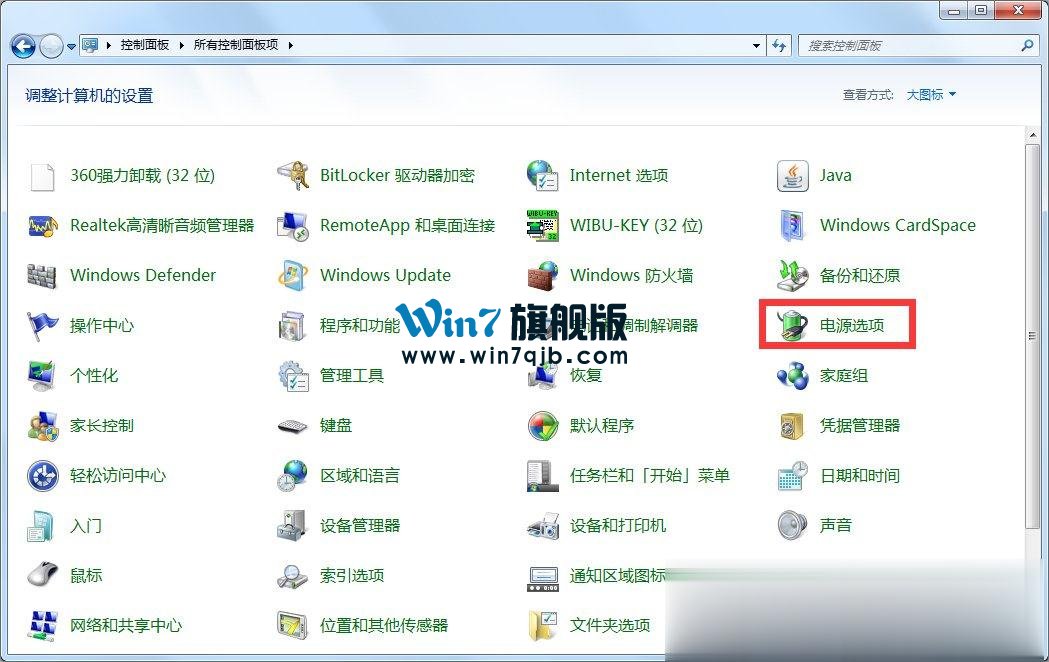Open the 管理工具 gear icon
Screen dimensions: 1049x662
tap(293, 376)
